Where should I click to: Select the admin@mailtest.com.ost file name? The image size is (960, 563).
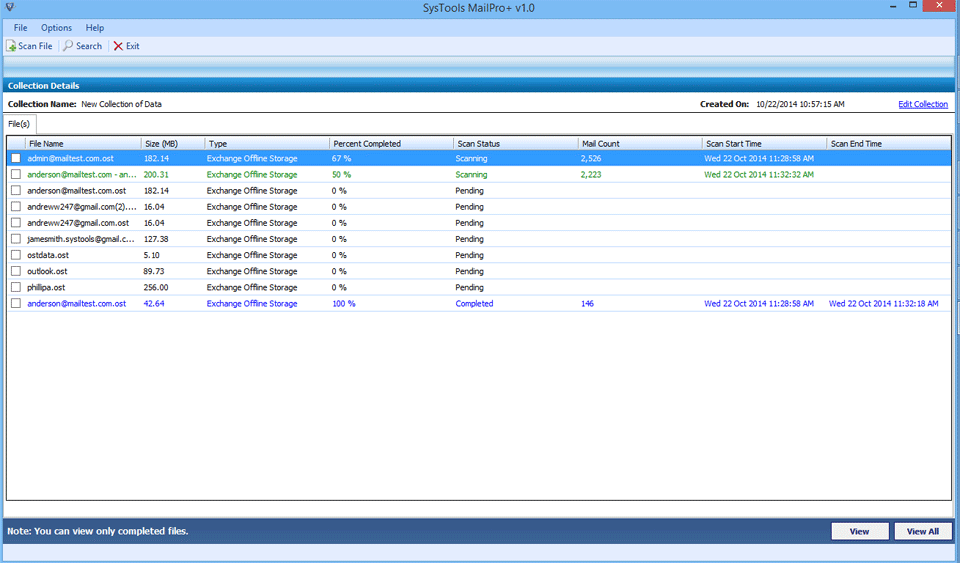(70, 158)
